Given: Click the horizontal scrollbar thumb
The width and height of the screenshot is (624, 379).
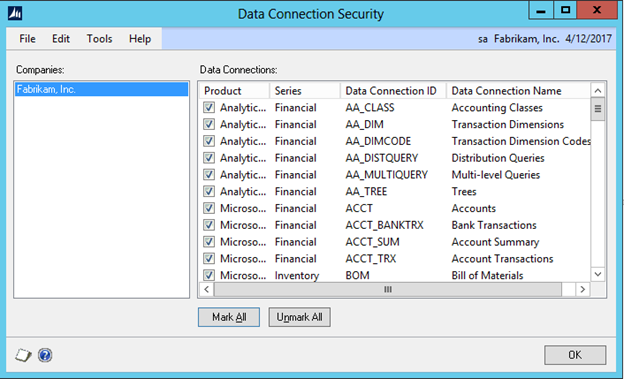Looking at the screenshot, I should pyautogui.click(x=388, y=289).
